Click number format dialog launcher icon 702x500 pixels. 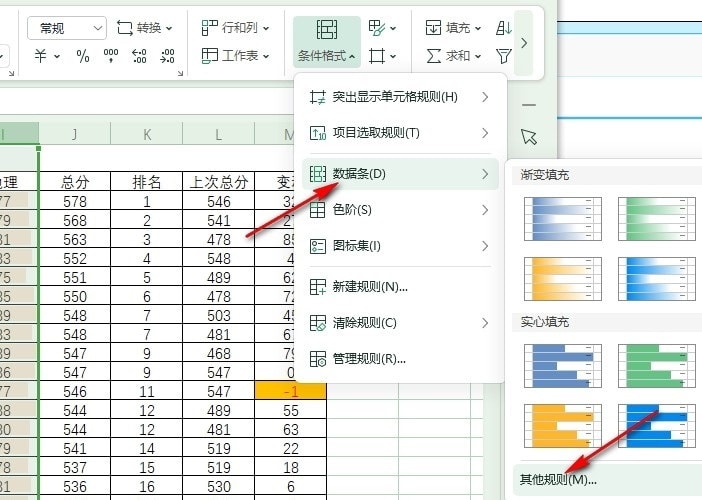(180, 73)
